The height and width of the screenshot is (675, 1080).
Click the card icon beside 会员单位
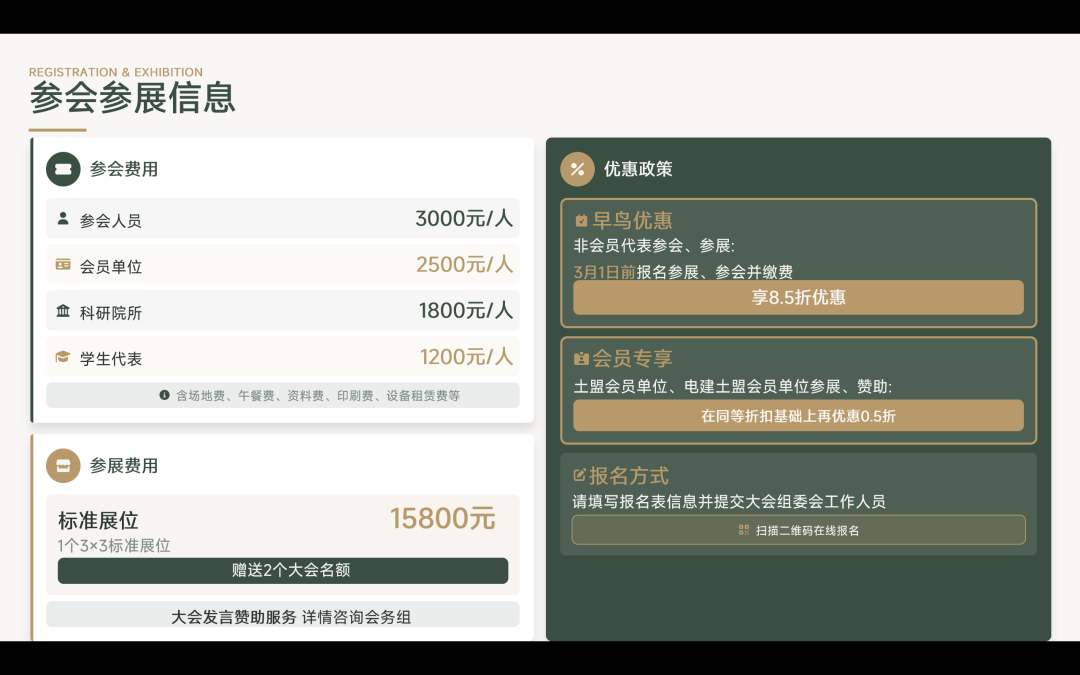click(x=62, y=264)
